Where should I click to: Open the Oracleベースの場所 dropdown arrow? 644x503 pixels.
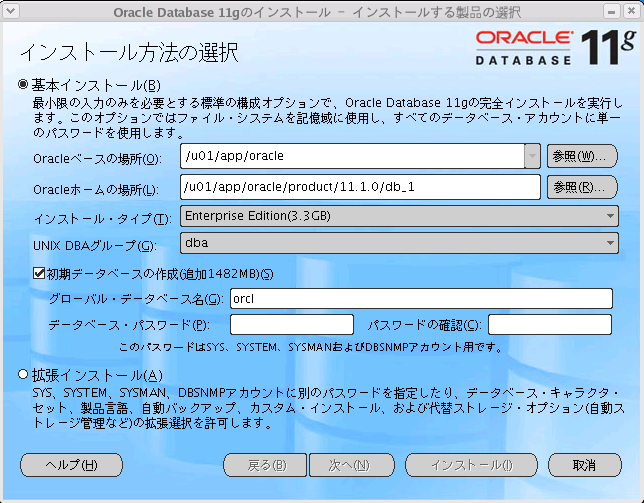tap(532, 156)
